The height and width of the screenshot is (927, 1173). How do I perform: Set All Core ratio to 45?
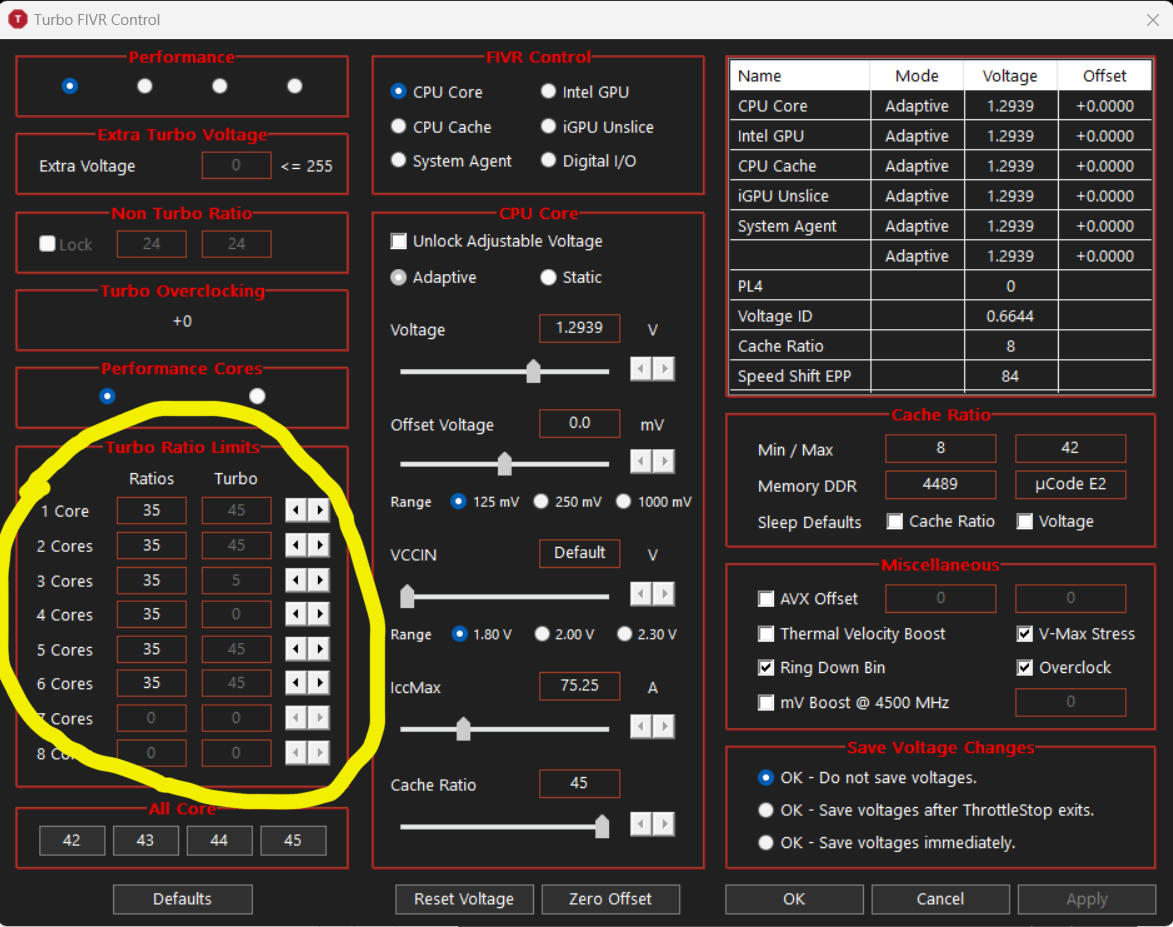click(x=293, y=840)
